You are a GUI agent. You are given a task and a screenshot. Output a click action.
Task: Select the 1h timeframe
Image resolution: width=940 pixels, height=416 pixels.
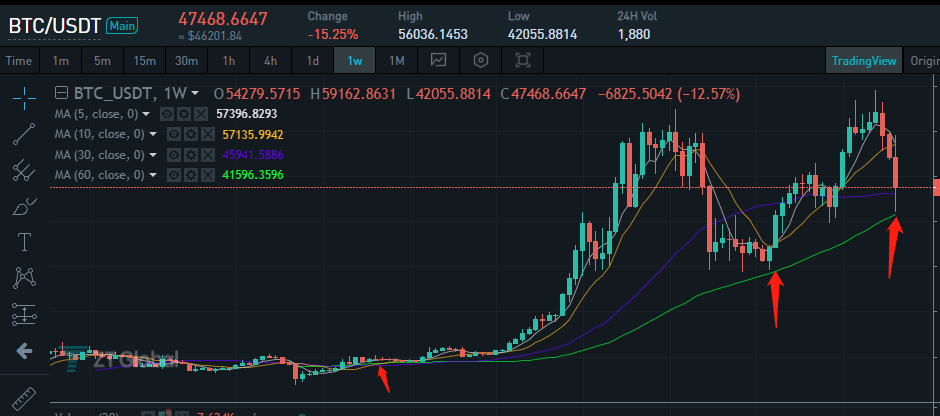click(x=228, y=61)
